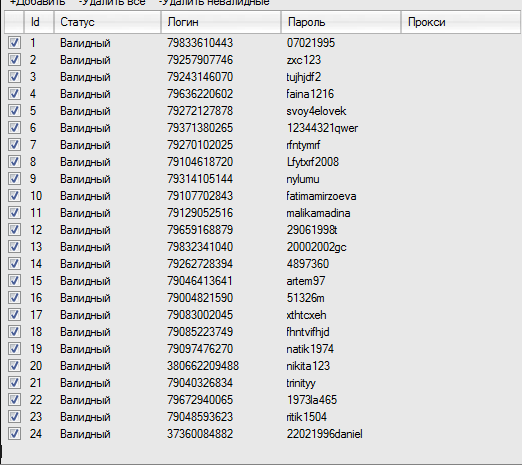The image size is (522, 468).
Task: Sort by the Статус column header
Action: (x=107, y=22)
